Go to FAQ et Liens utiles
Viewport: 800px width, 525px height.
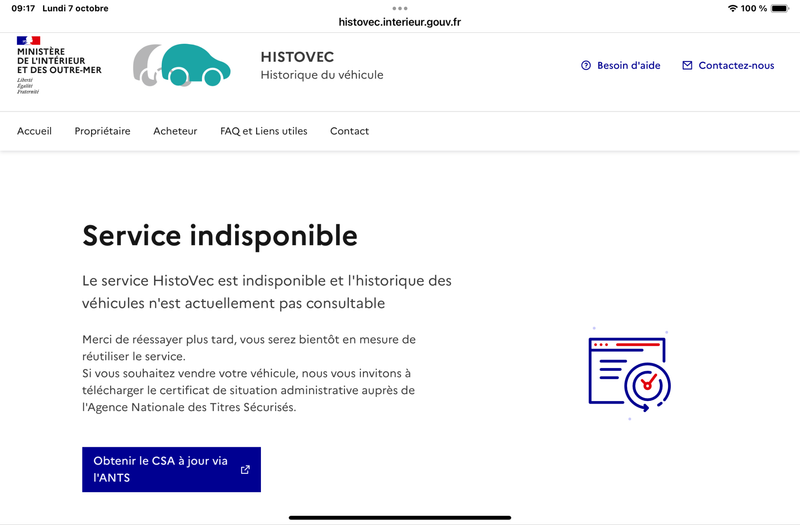[264, 131]
